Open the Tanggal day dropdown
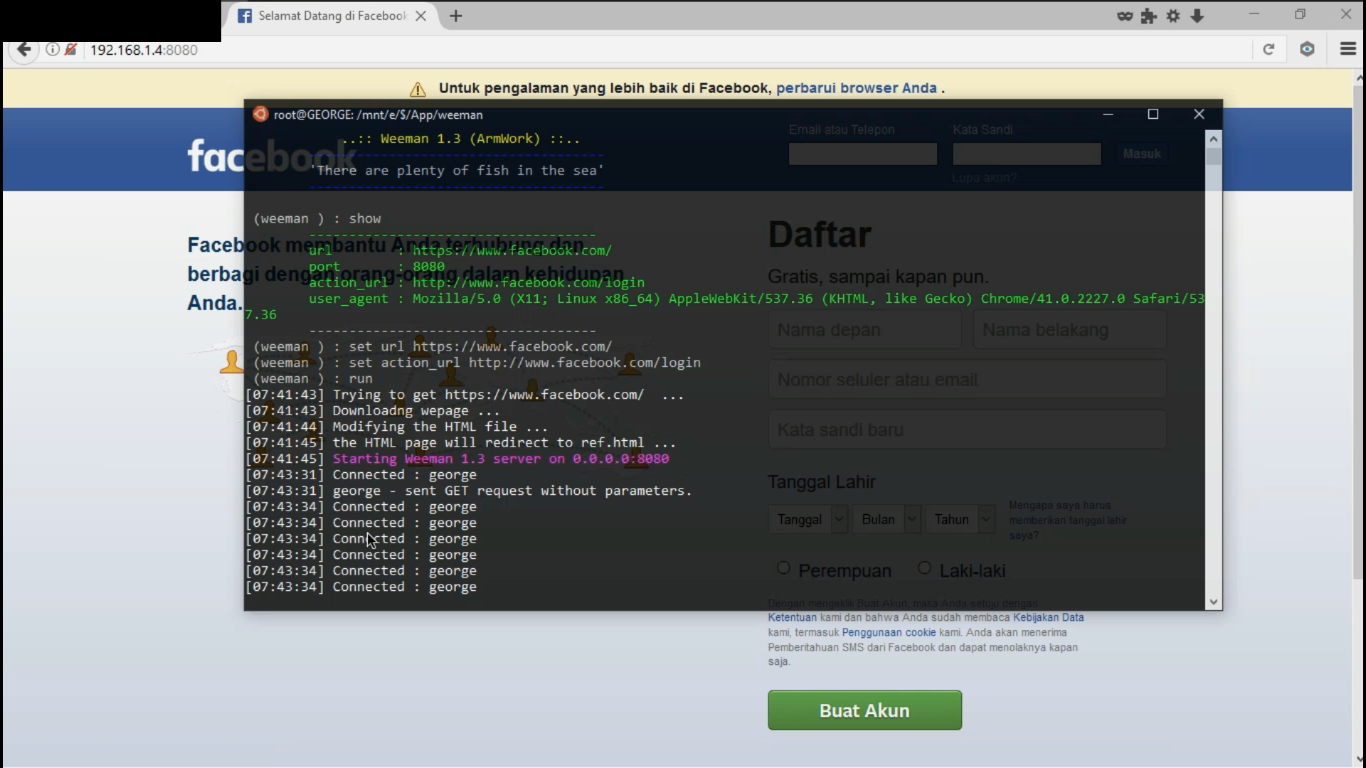The image size is (1366, 768). [809, 520]
